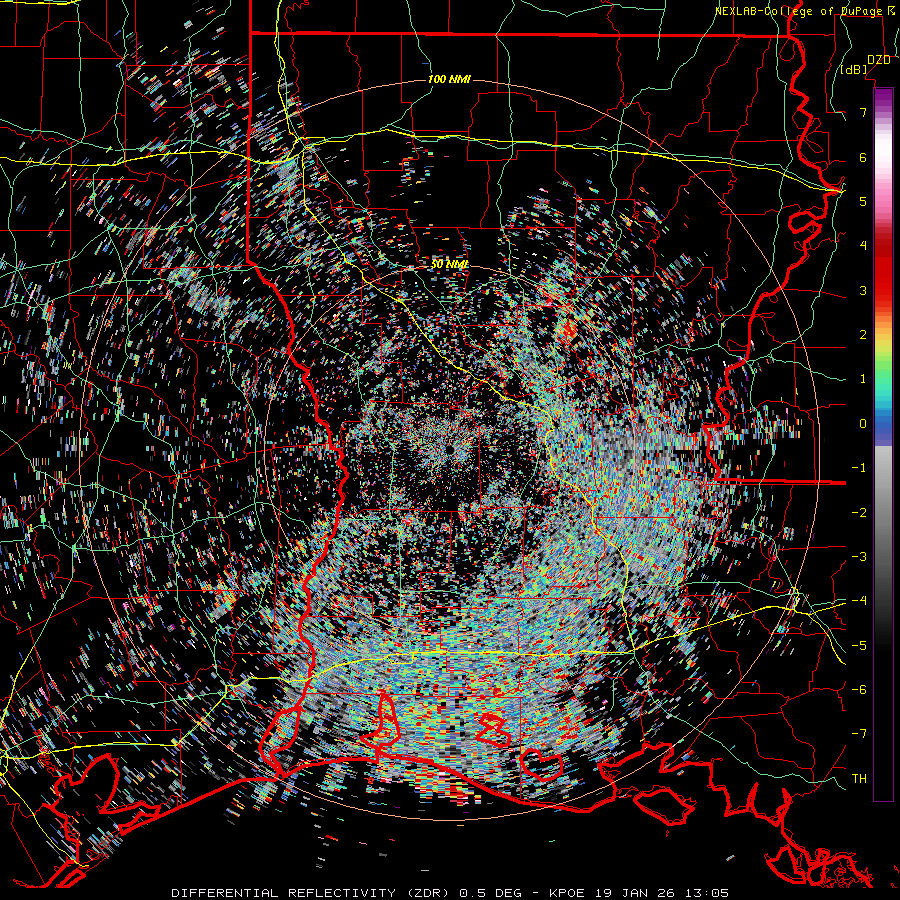Click the '1' value on the color scale
Image resolution: width=900 pixels, height=900 pixels.
[x=863, y=379]
